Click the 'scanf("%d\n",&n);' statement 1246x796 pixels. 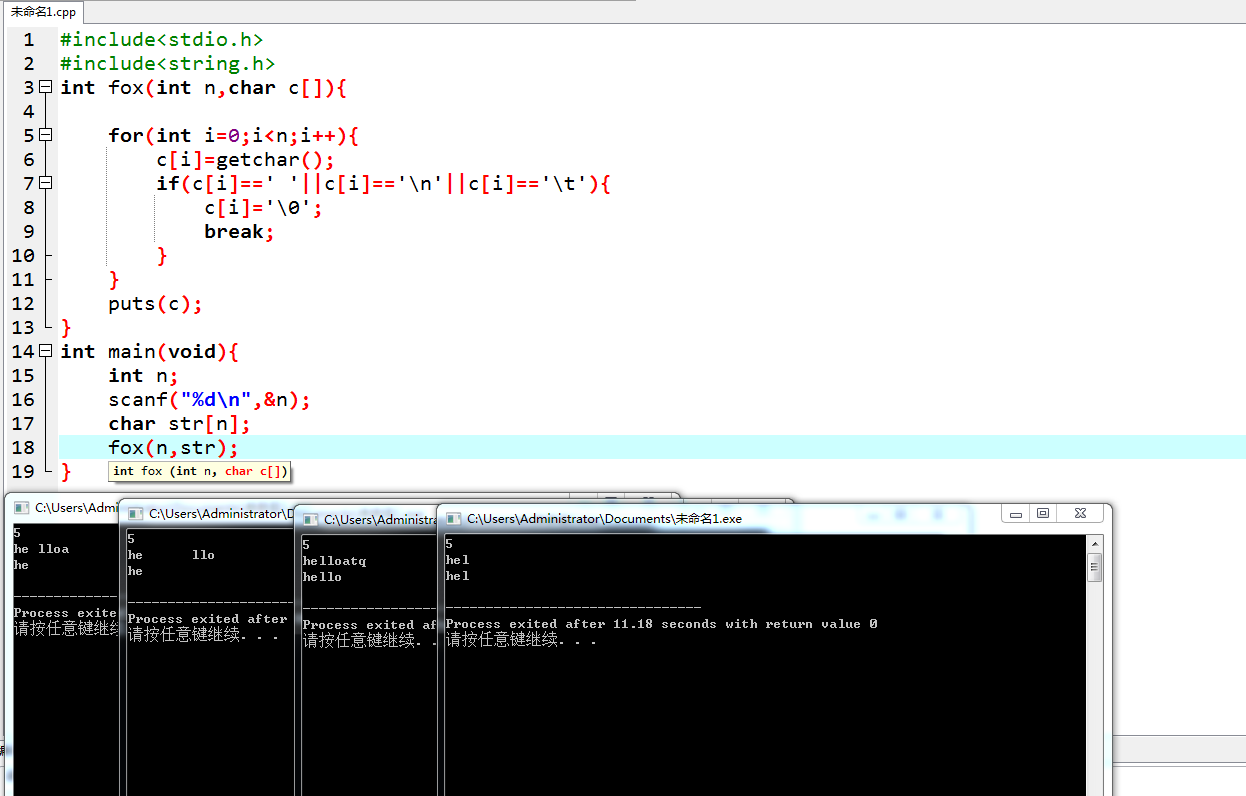[x=210, y=400]
